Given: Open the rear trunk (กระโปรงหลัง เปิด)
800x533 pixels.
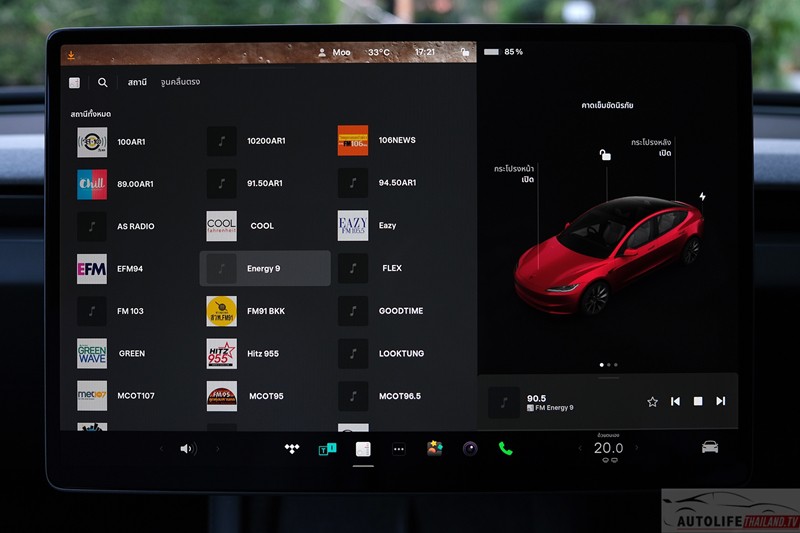Looking at the screenshot, I should pos(652,147).
